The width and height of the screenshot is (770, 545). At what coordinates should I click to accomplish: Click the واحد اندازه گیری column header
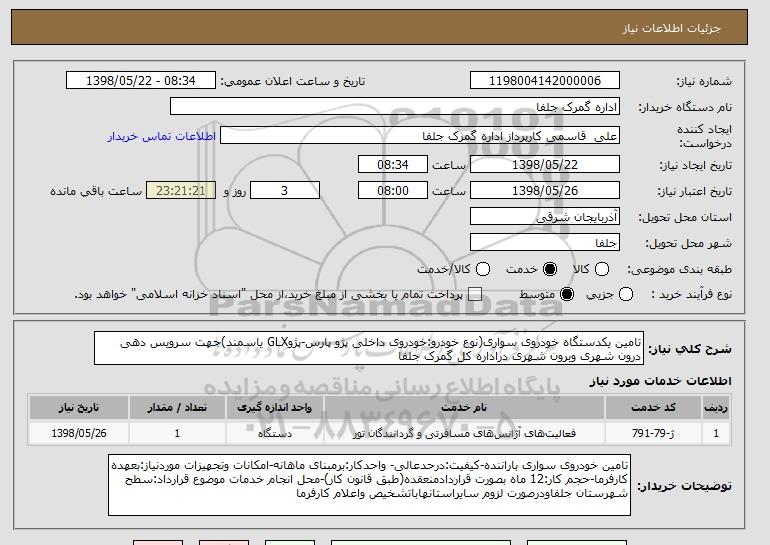pyautogui.click(x=275, y=408)
